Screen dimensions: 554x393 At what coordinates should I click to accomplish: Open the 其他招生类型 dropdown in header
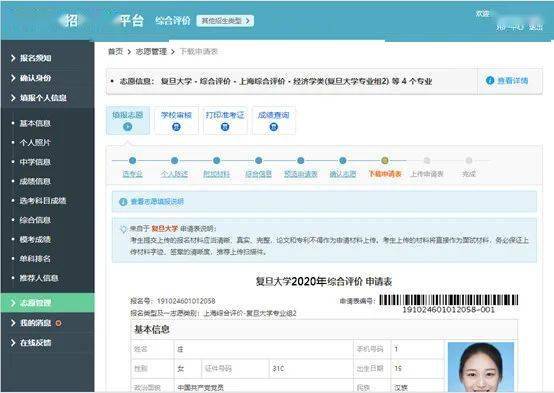pos(225,21)
